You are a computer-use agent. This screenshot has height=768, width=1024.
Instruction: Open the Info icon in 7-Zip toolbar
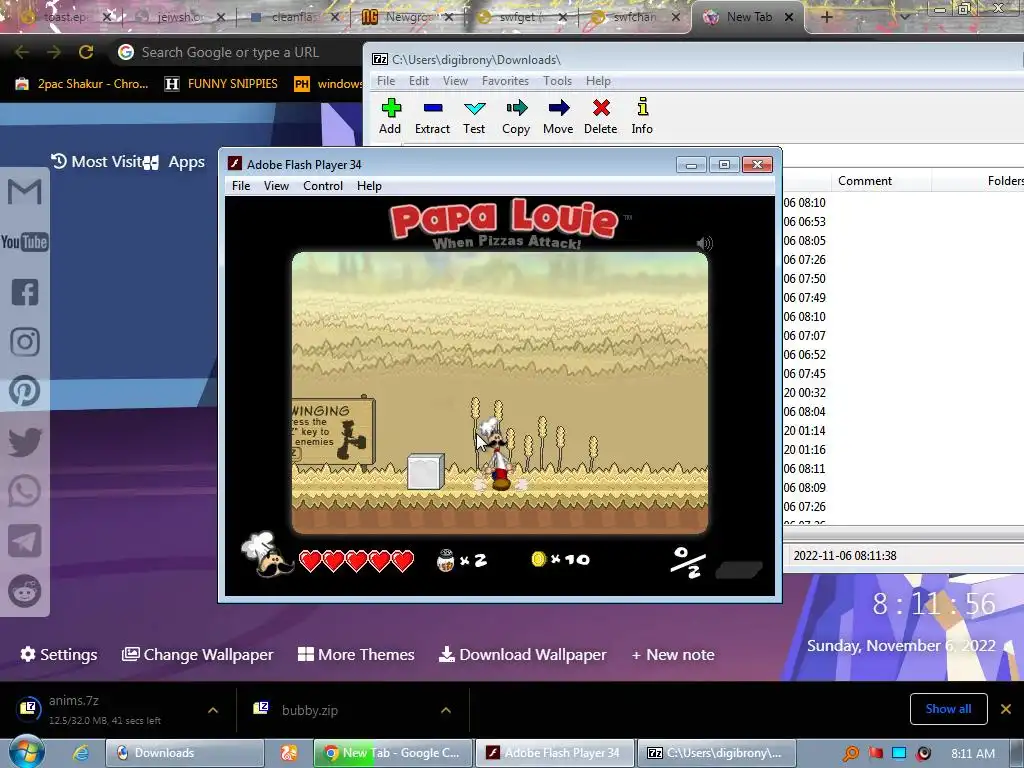(642, 116)
